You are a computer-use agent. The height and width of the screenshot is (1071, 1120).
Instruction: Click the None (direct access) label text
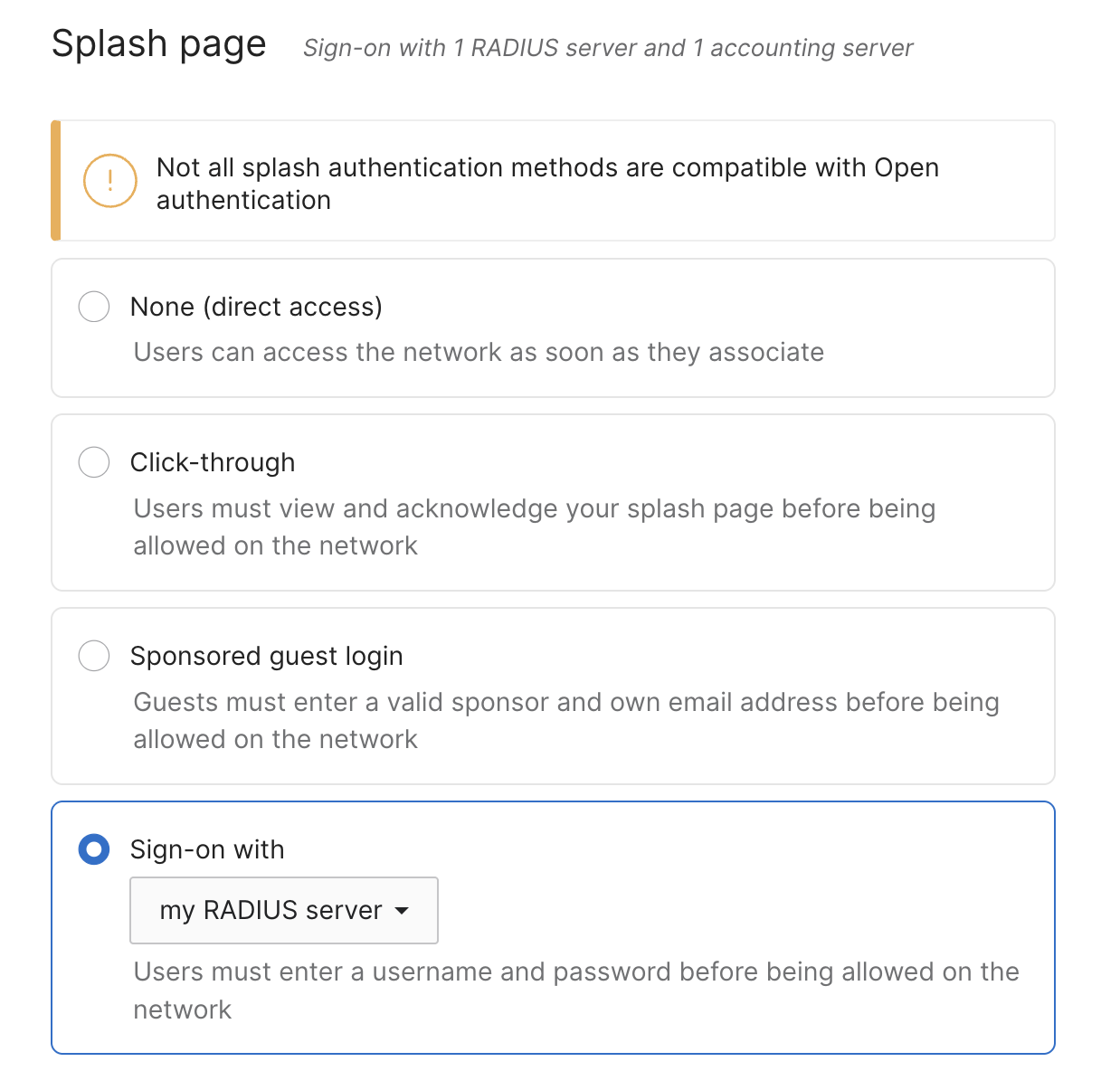click(x=256, y=307)
